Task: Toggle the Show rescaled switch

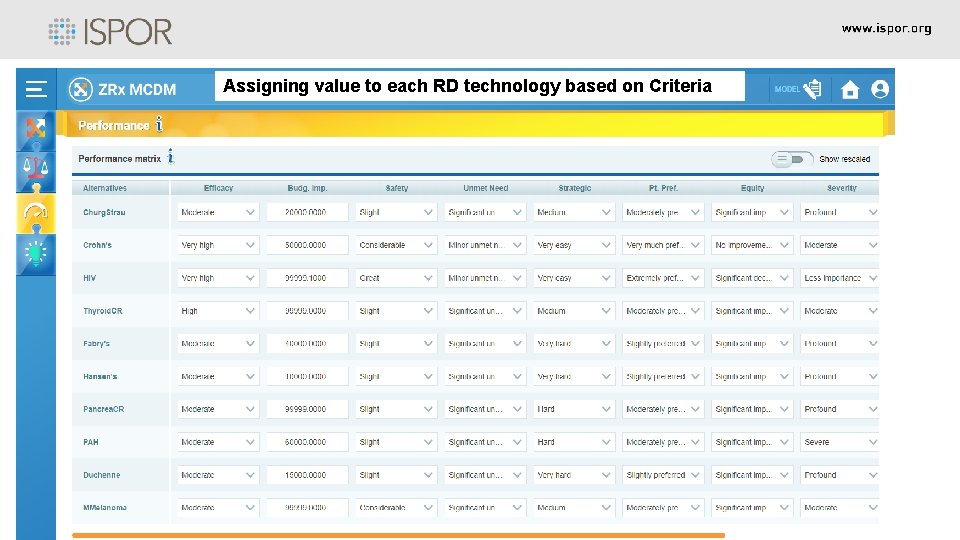Action: coord(792,159)
